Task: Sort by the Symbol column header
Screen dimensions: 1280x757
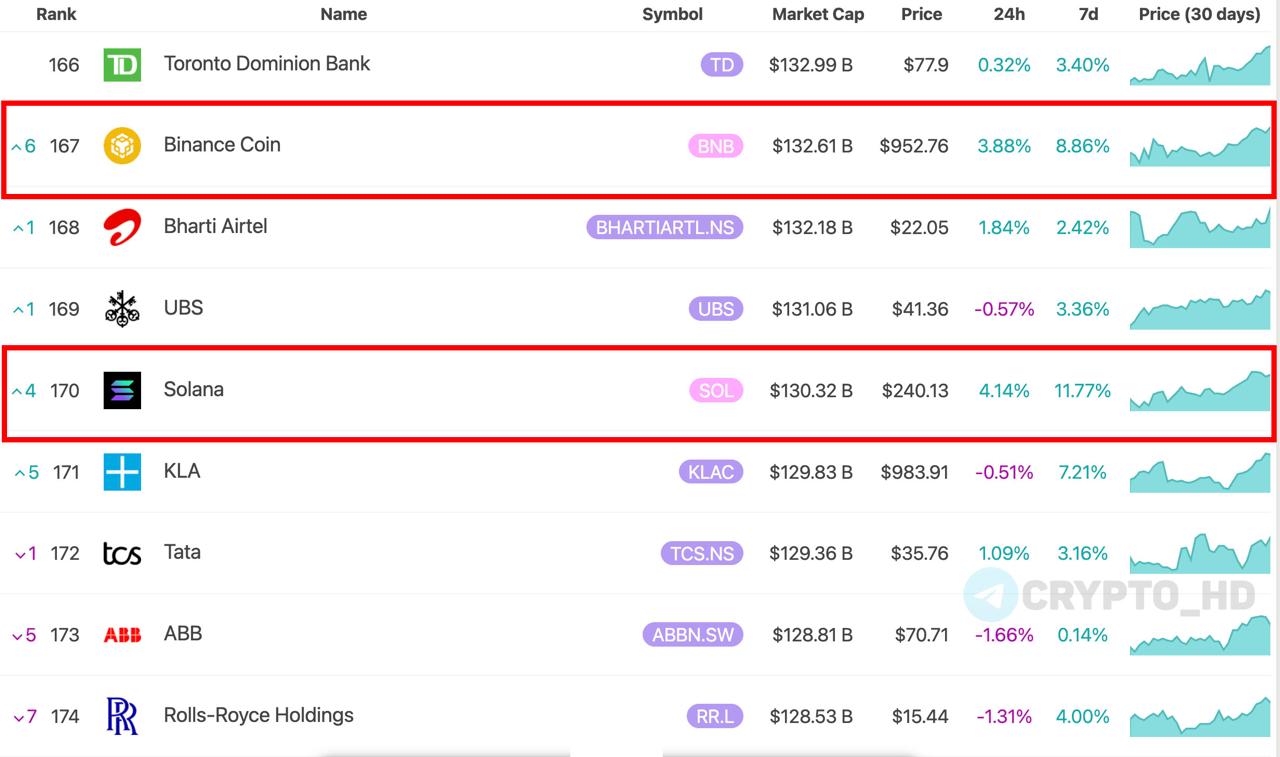Action: click(672, 14)
